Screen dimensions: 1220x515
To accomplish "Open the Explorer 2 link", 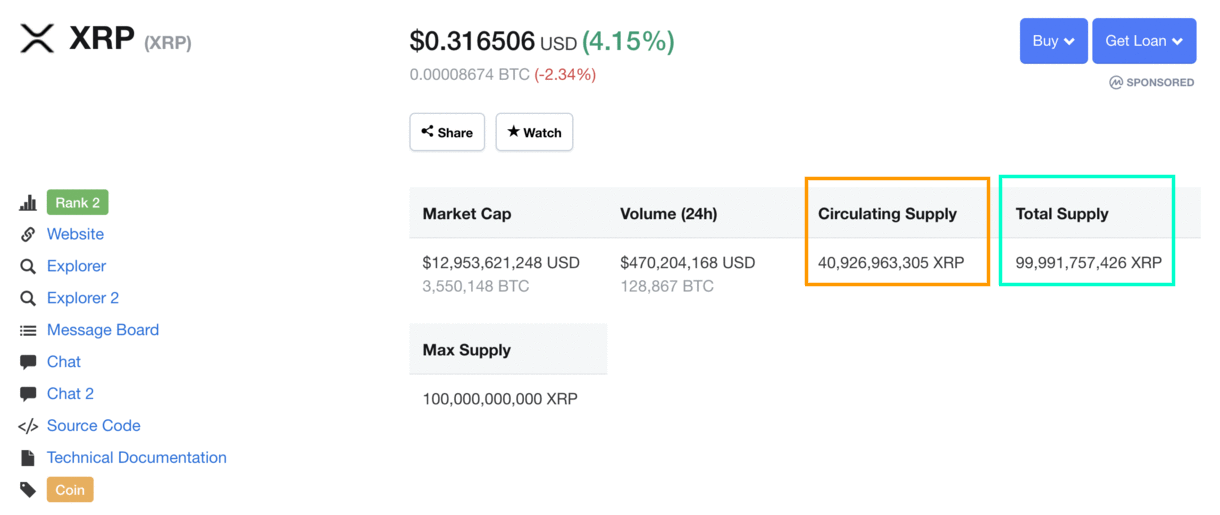I will click(83, 298).
